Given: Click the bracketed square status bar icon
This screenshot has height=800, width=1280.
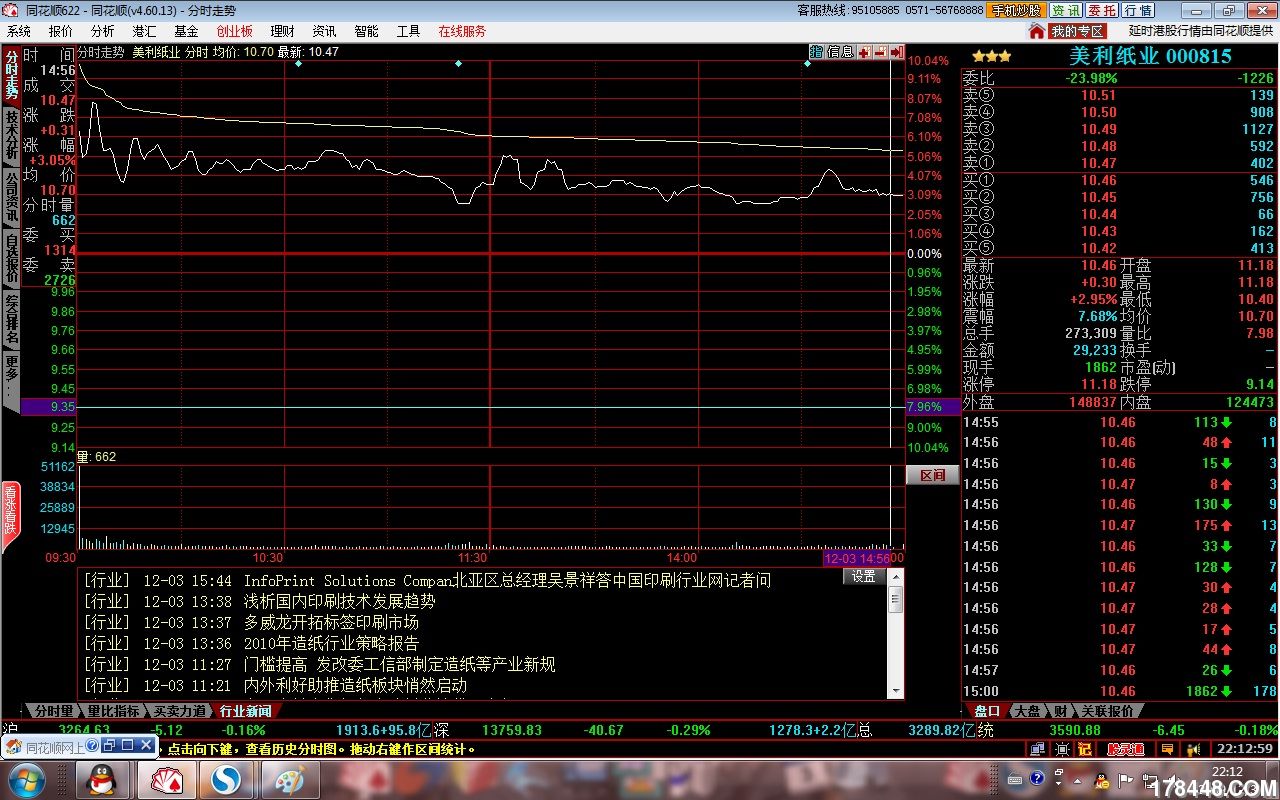Looking at the screenshot, I should (x=1063, y=749).
